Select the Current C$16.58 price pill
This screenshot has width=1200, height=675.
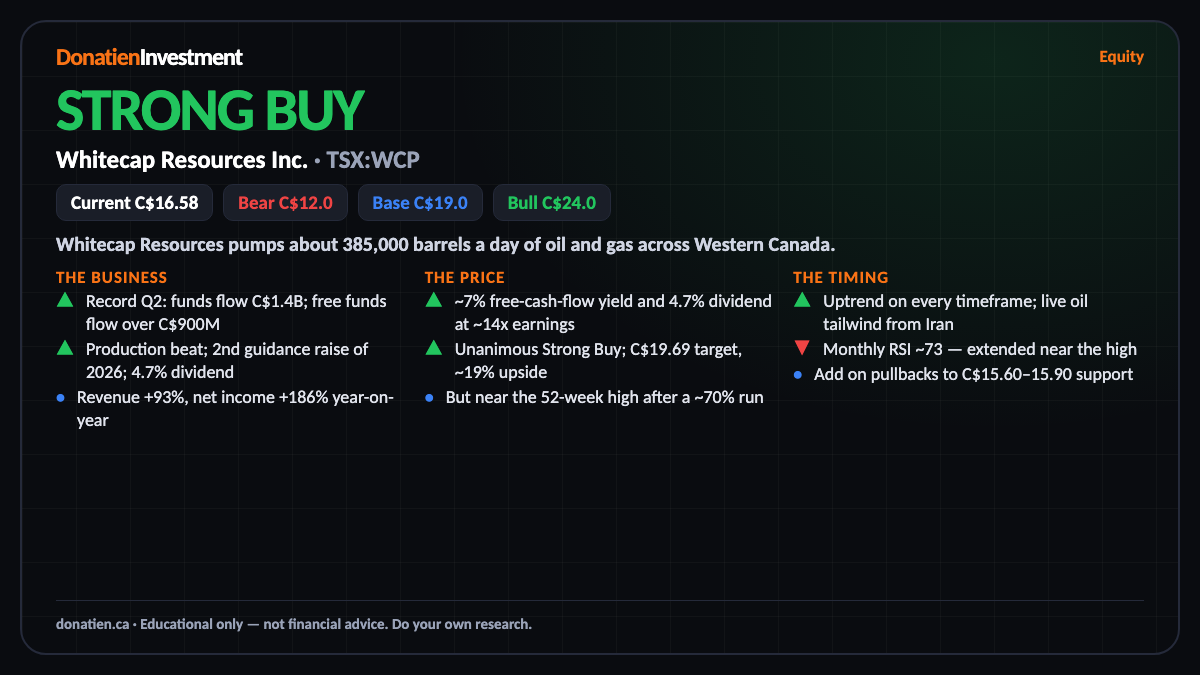click(134, 203)
